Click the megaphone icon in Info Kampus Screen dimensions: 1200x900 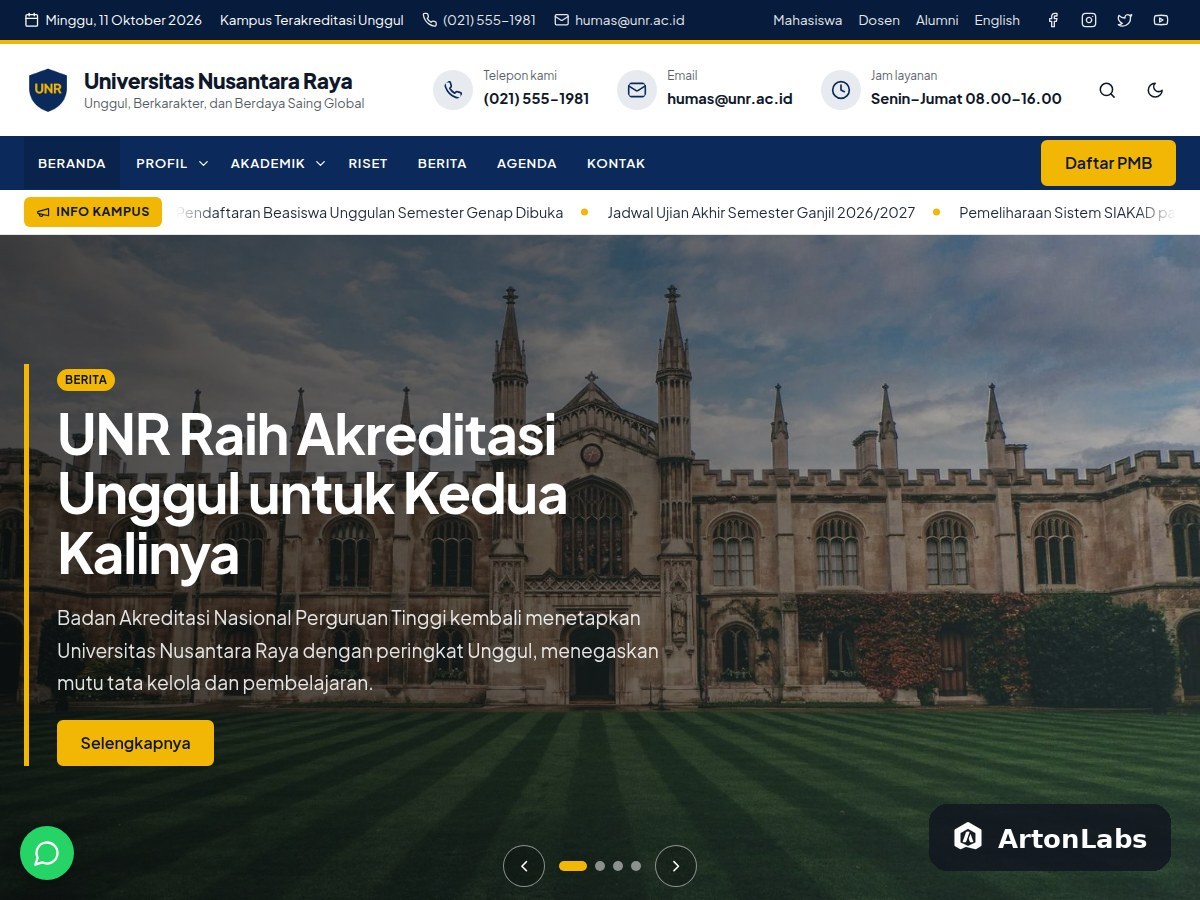coord(43,212)
